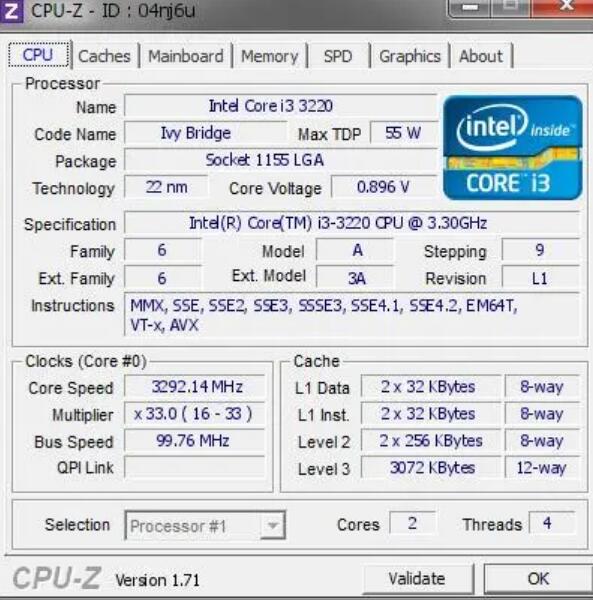Click the Specification field with 'i3-3220 CPU @ 3.30GHz'
The image size is (593, 600).
coord(352,223)
